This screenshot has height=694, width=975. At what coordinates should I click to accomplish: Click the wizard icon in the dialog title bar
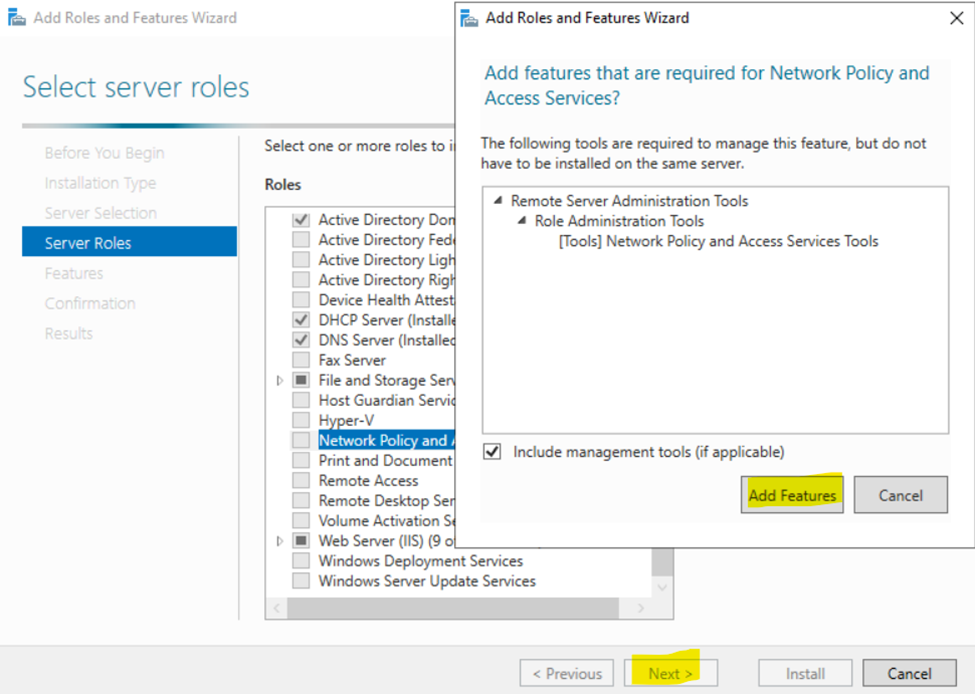[469, 18]
